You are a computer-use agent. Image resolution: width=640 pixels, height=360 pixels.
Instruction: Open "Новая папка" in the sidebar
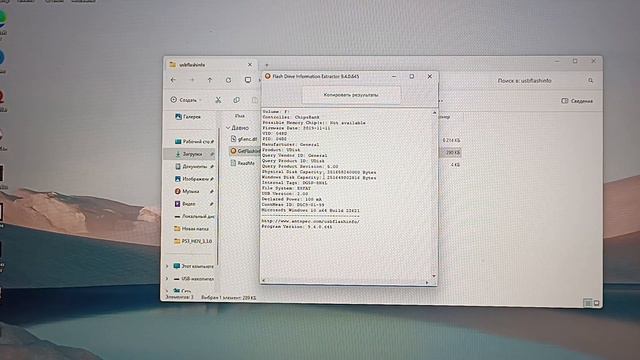192,229
